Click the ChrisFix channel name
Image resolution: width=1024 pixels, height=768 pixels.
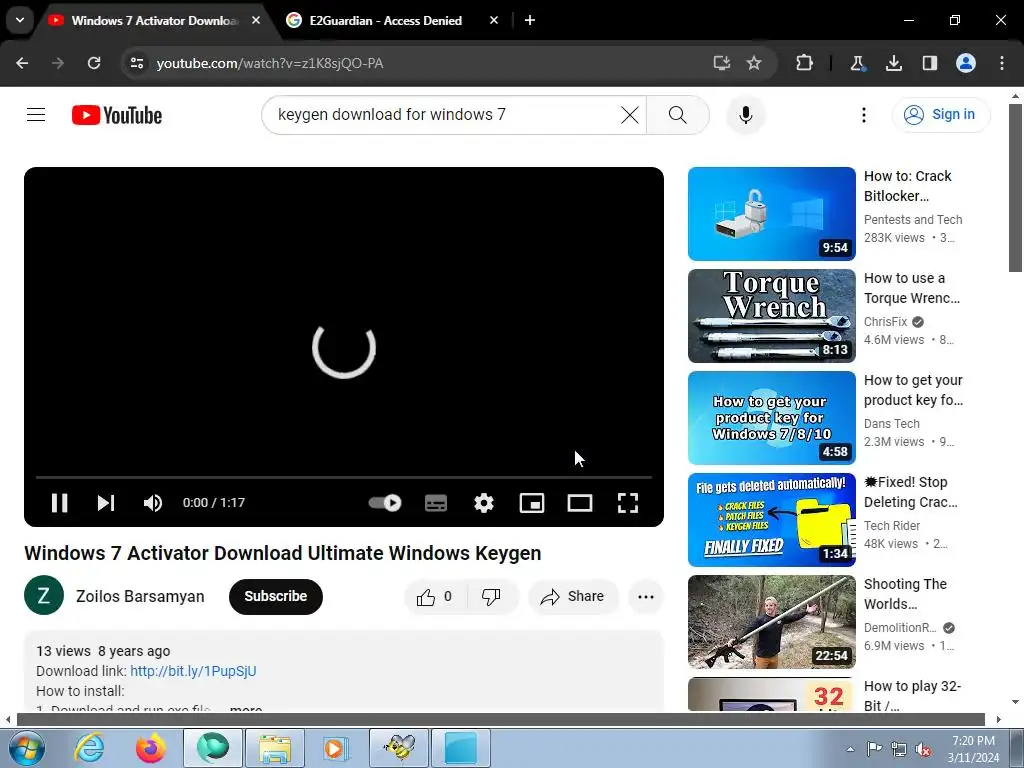[886, 321]
